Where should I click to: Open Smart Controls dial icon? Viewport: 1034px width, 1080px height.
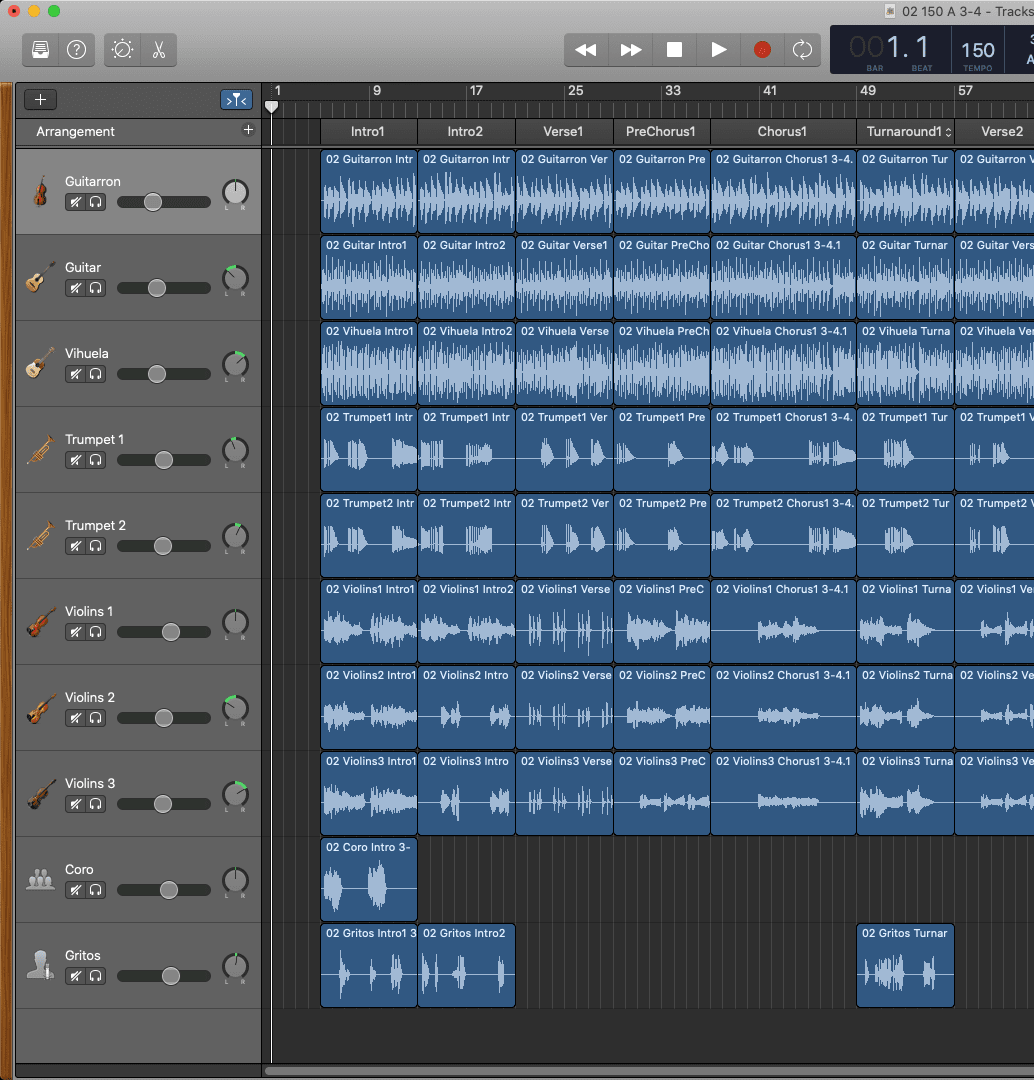[x=123, y=50]
